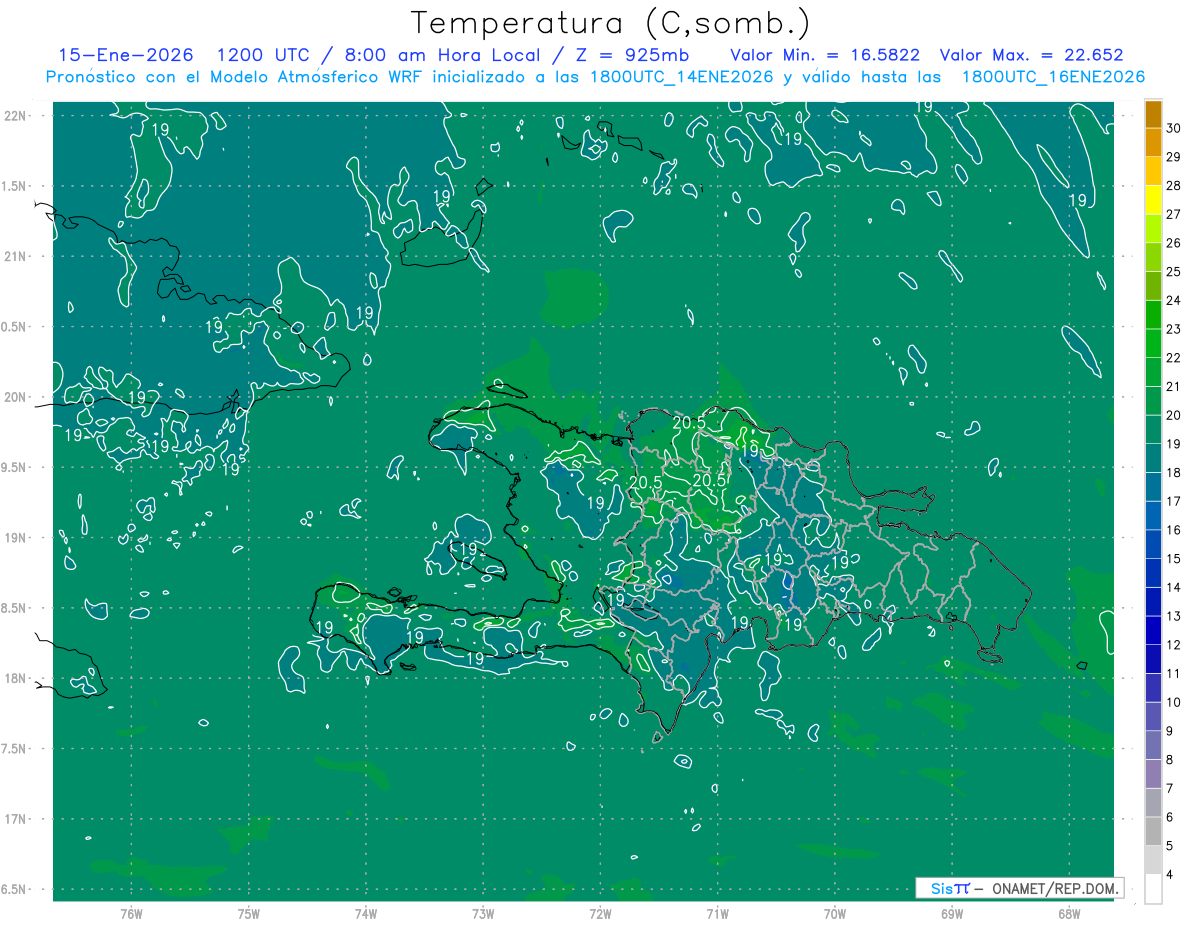Click color bar value '30'

[x=1175, y=128]
